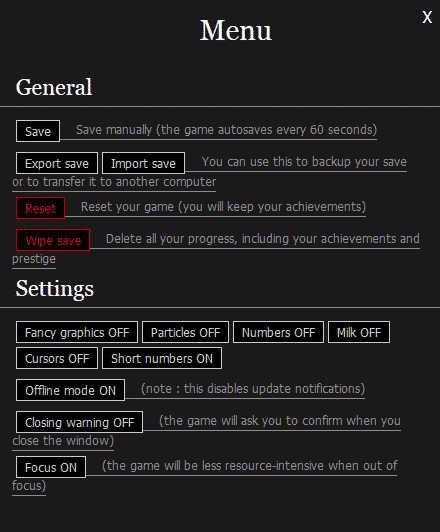Click the Settings section heading

[x=55, y=289]
